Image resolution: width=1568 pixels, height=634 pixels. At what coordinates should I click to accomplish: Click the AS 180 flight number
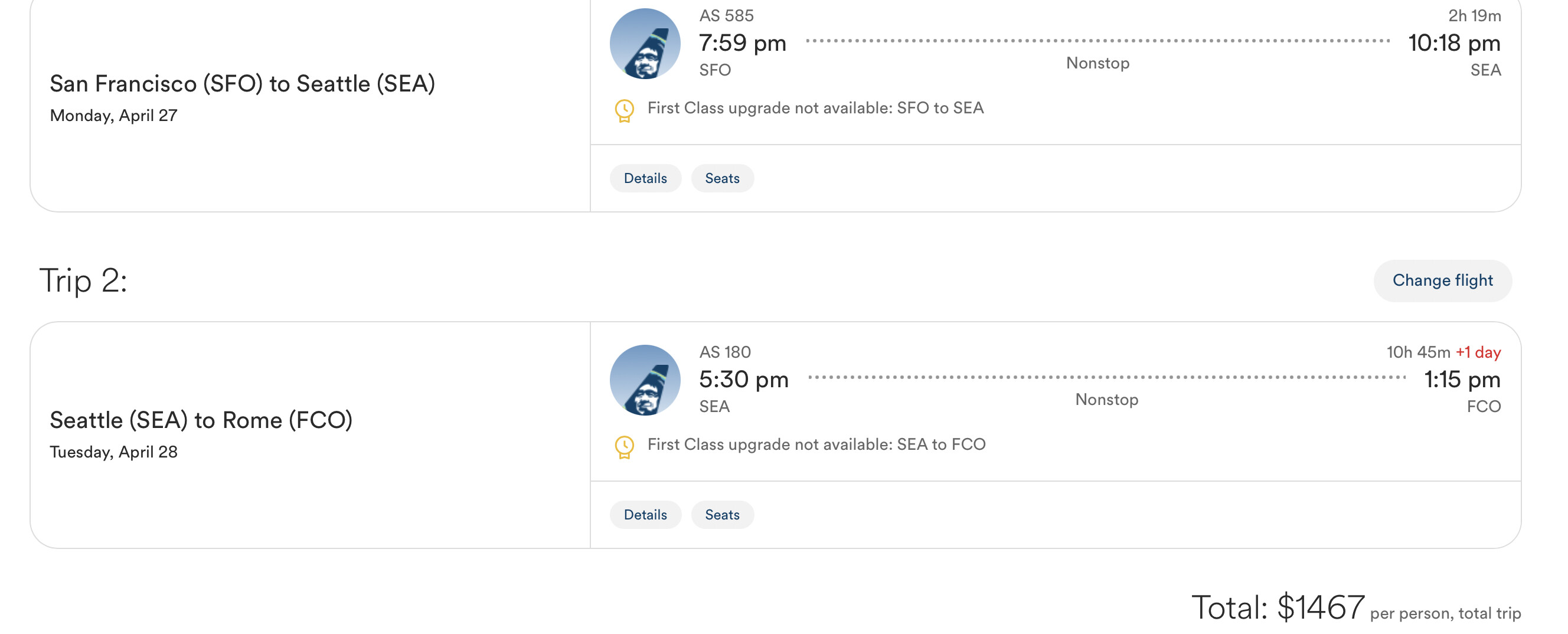coord(725,352)
